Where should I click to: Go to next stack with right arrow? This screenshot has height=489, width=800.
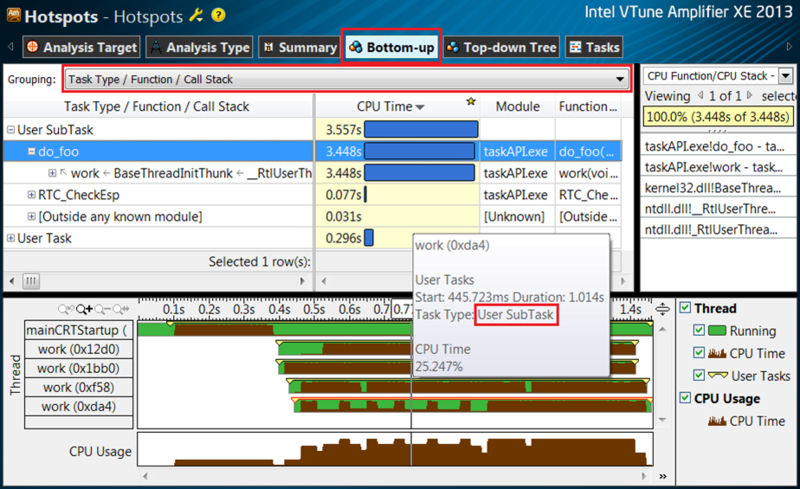749,95
